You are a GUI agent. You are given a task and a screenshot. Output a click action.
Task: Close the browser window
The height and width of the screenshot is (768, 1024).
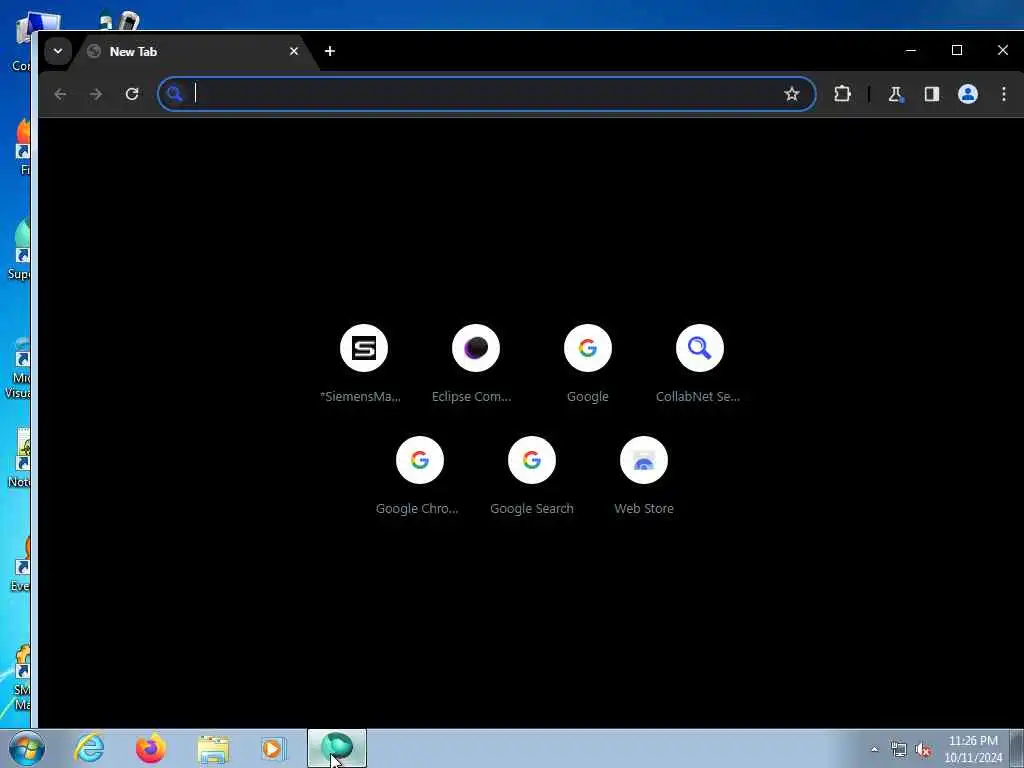click(x=1002, y=50)
